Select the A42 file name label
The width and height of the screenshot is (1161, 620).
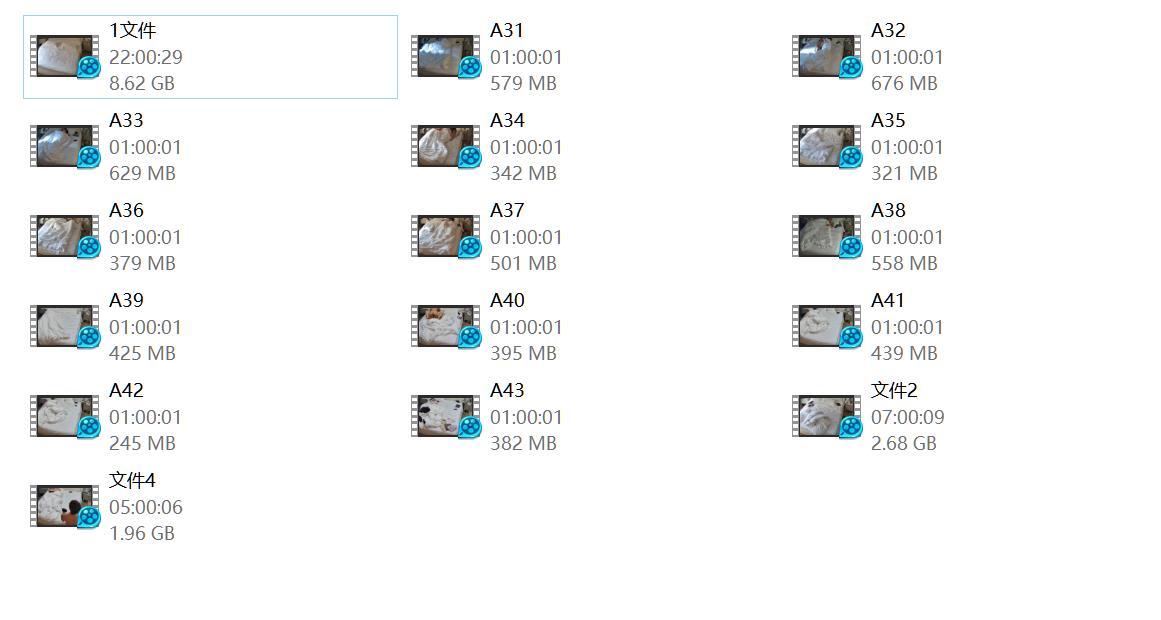pos(127,390)
